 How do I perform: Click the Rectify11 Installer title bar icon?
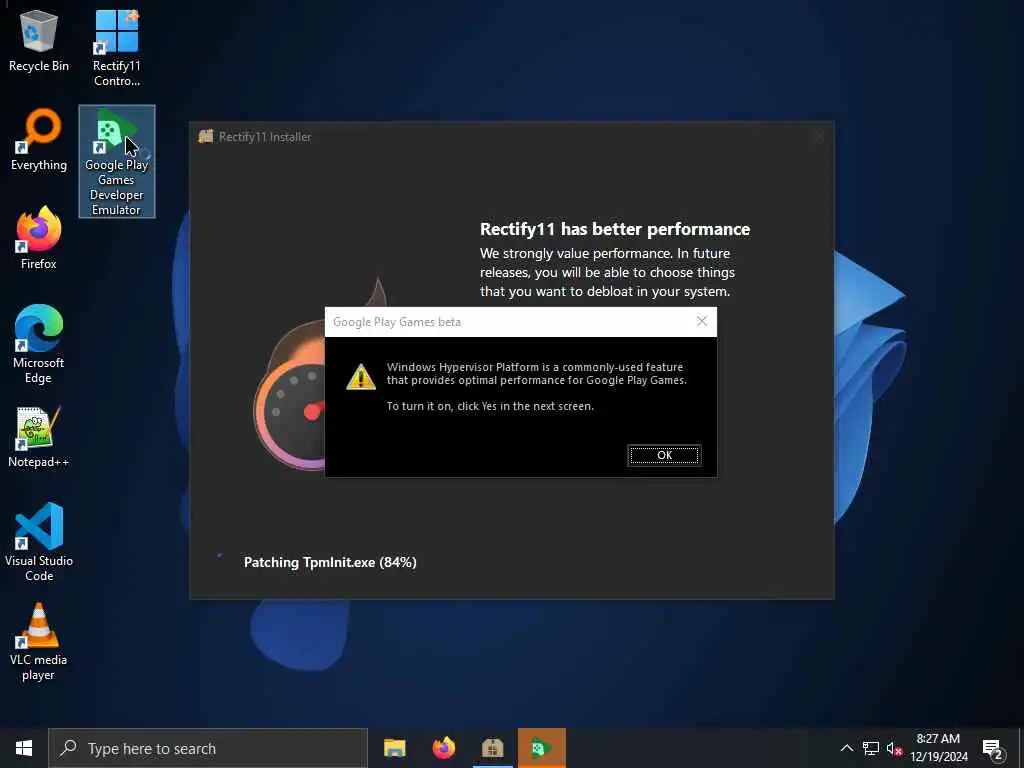(x=206, y=136)
